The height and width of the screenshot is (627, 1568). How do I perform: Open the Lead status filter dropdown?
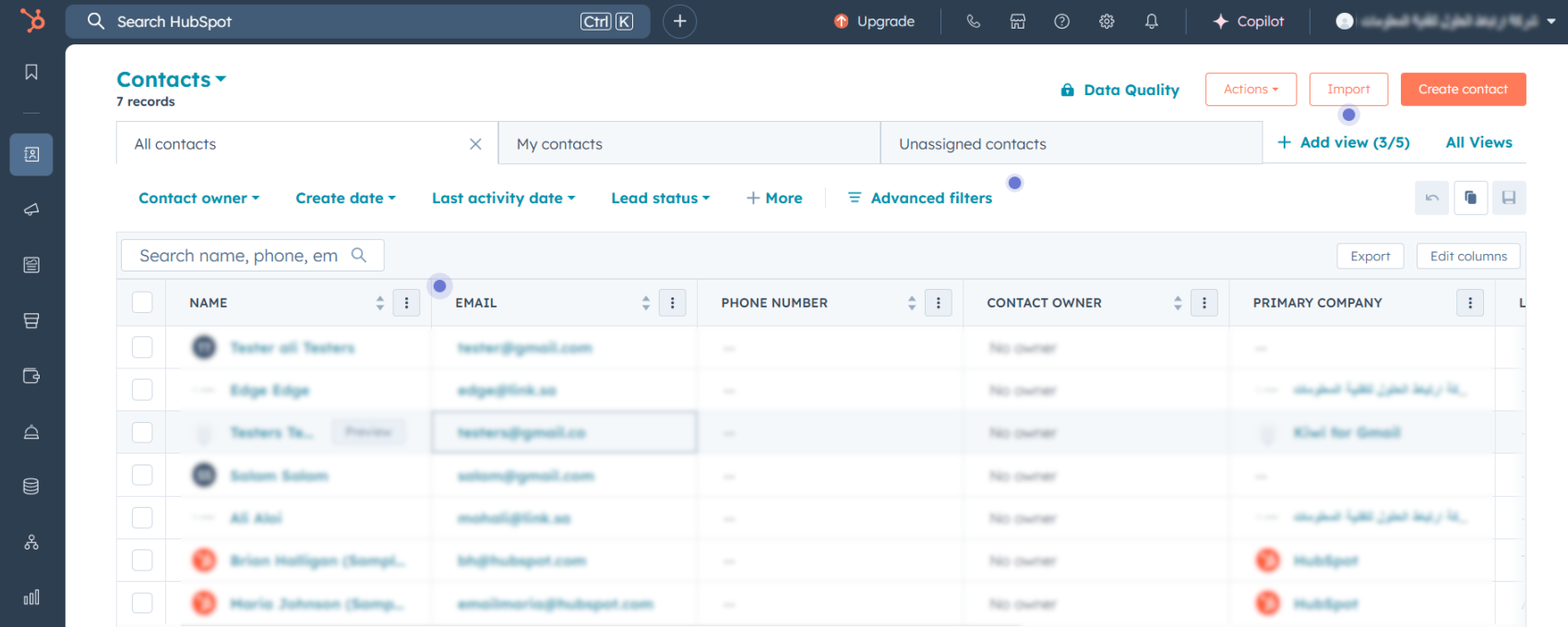tap(660, 198)
